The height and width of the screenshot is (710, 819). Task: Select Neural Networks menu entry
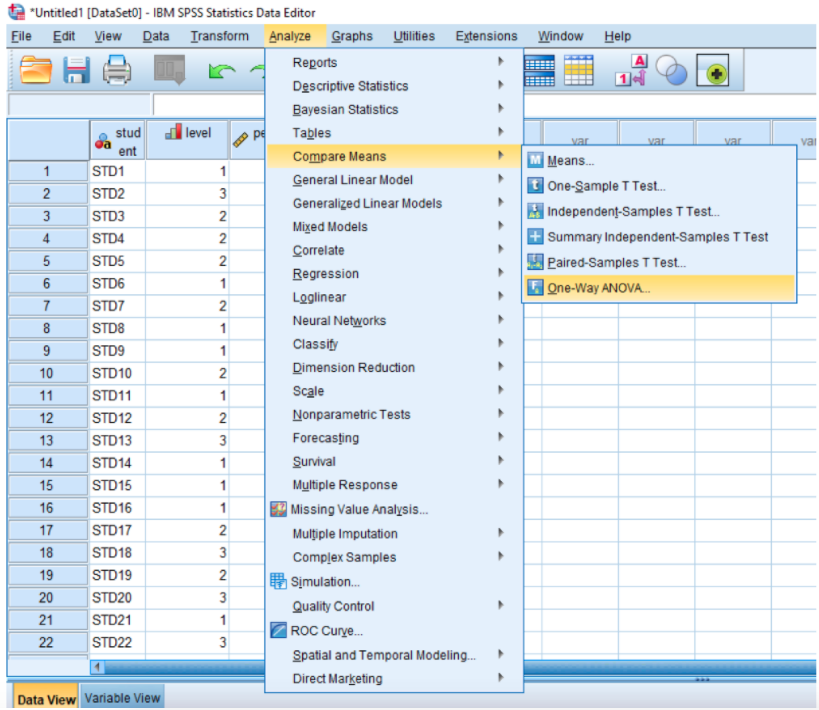pyautogui.click(x=339, y=320)
